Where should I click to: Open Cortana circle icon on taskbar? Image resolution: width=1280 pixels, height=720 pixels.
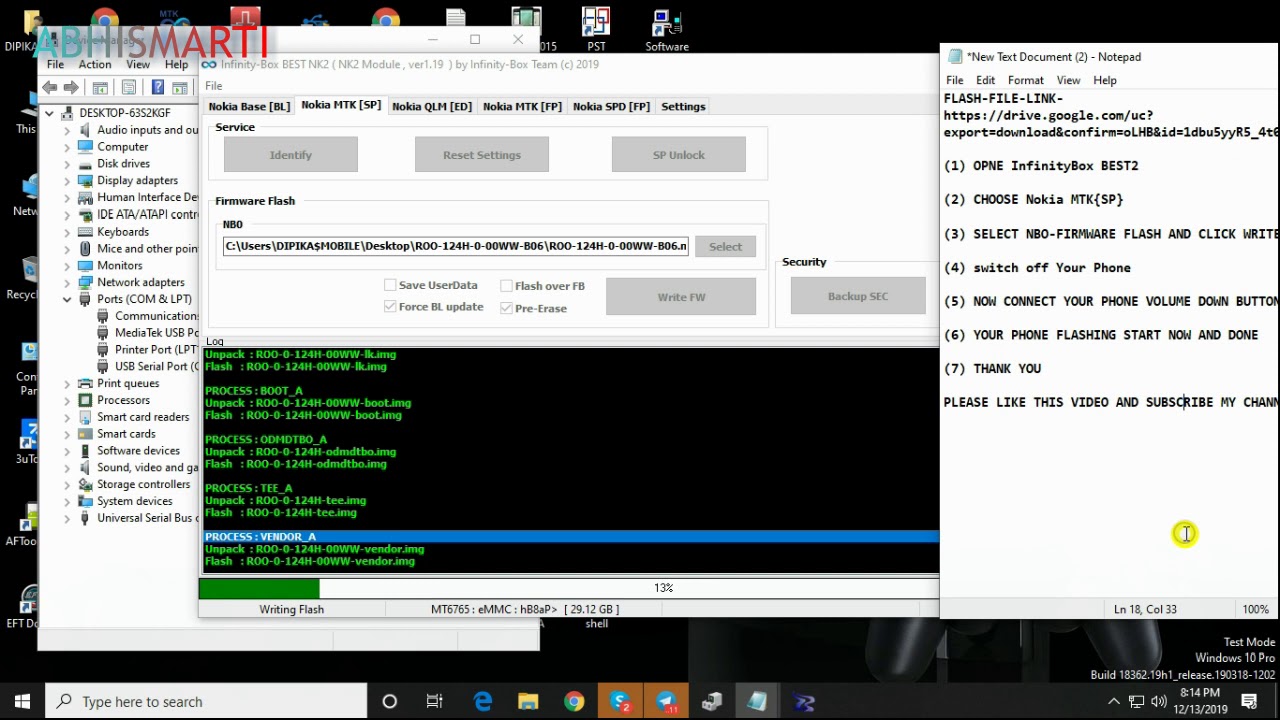(390, 702)
